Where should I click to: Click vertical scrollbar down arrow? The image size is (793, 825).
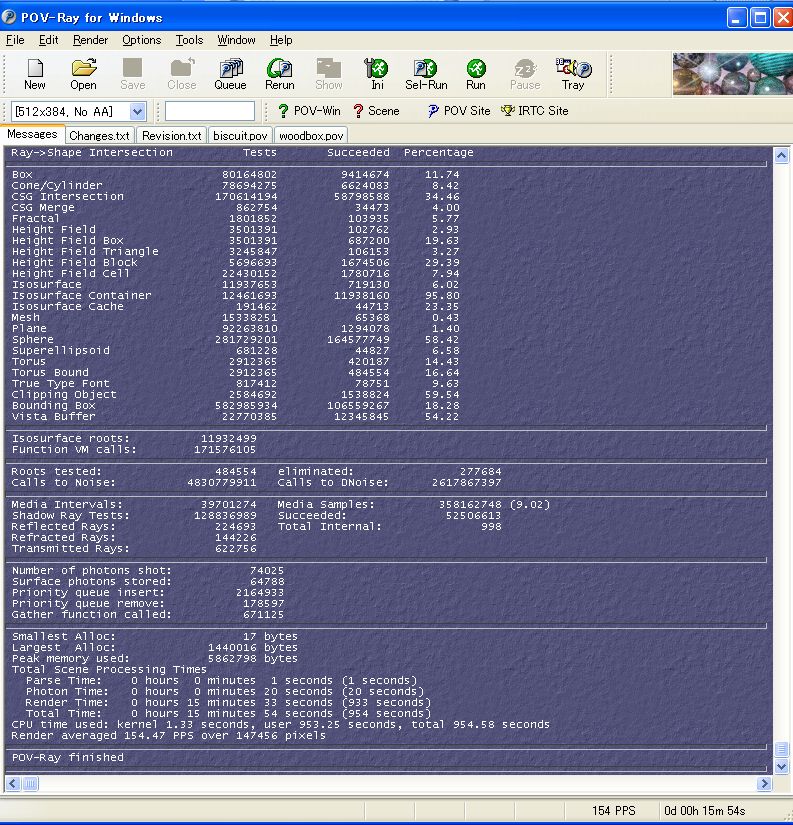pos(781,766)
